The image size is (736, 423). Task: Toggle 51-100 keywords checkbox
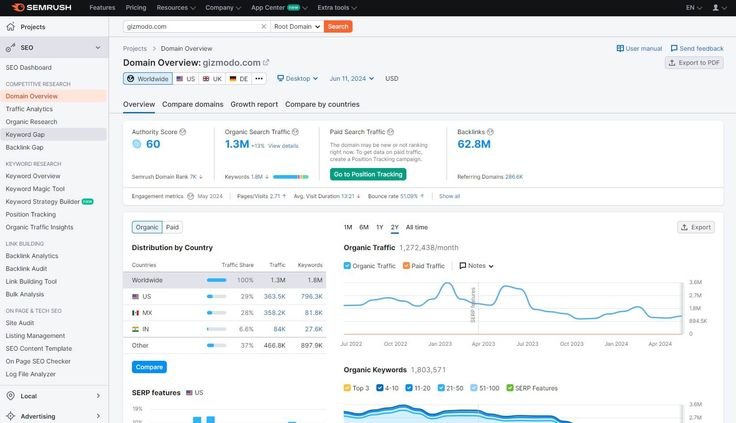coord(474,388)
